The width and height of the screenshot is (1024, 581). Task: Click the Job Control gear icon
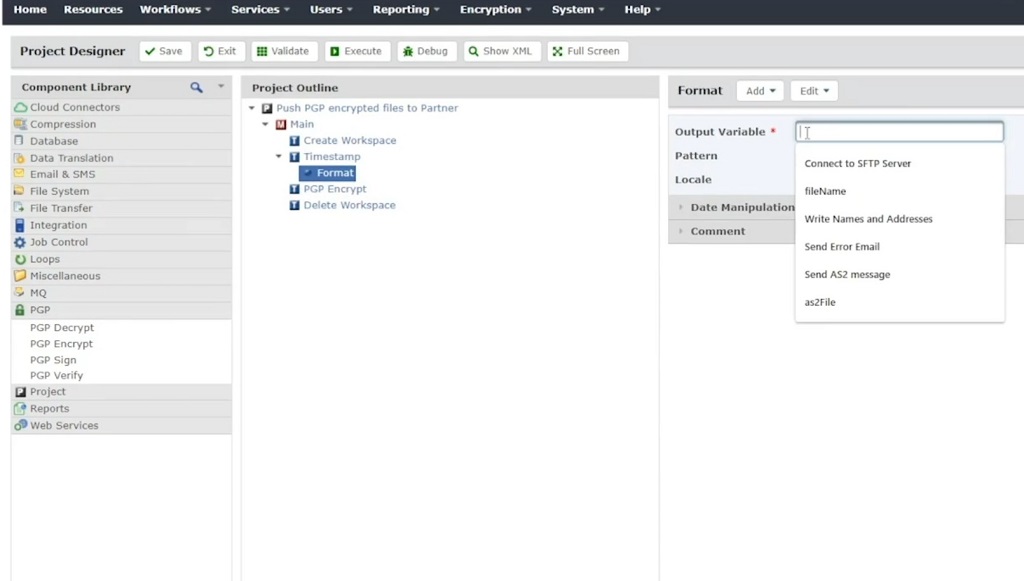coord(20,242)
